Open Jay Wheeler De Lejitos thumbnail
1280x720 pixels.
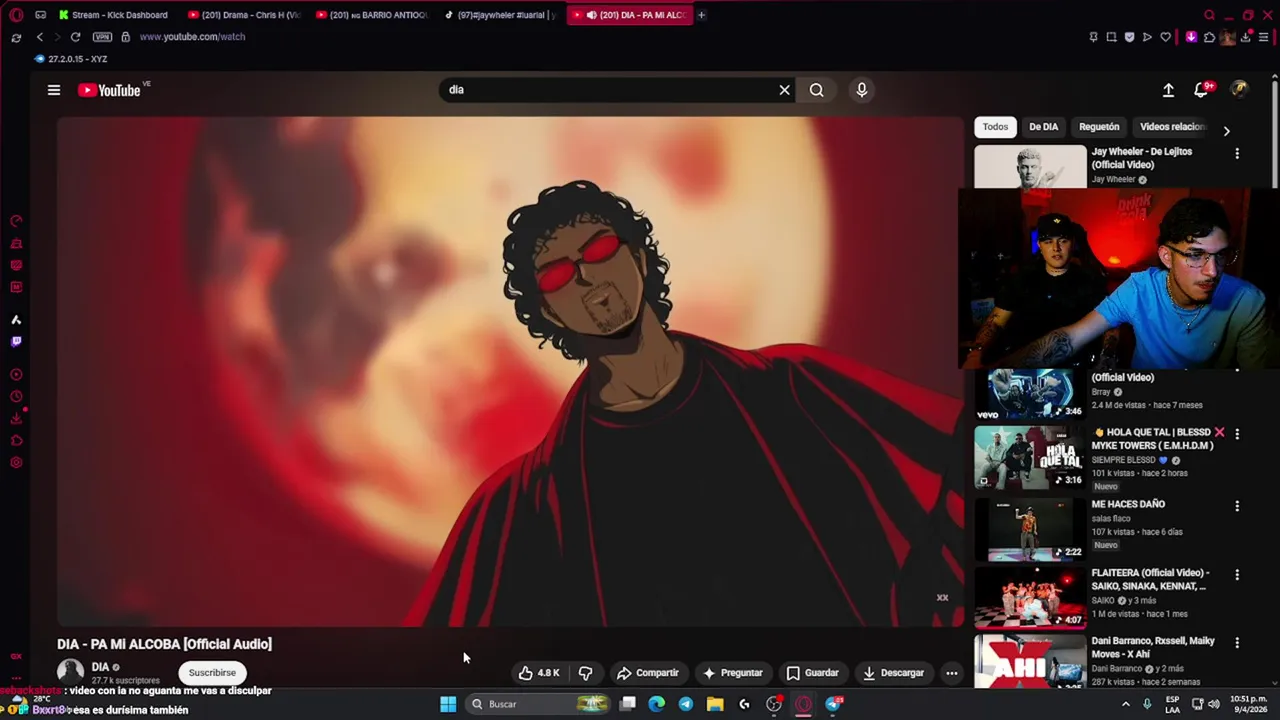click(x=1030, y=166)
